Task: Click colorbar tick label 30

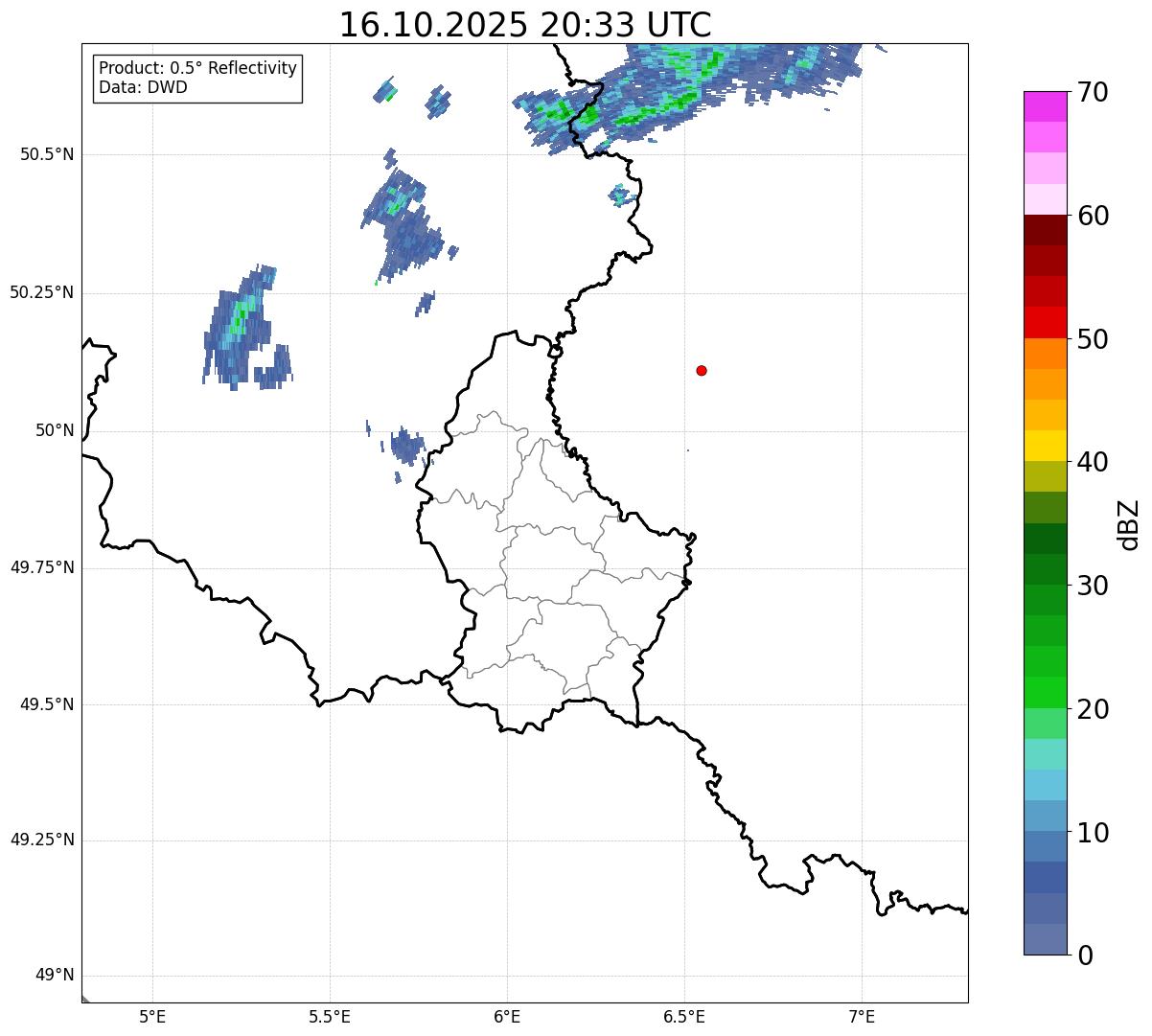Action: pos(1093,586)
